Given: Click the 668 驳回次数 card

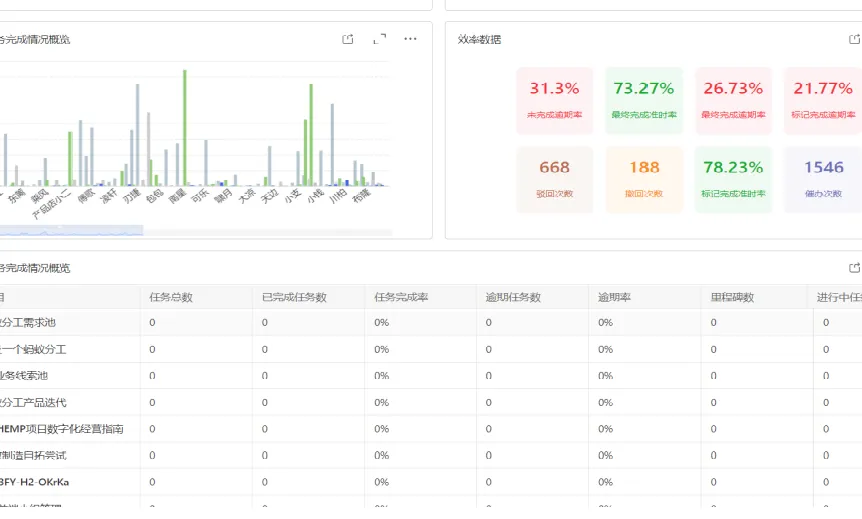Looking at the screenshot, I should pyautogui.click(x=554, y=179).
